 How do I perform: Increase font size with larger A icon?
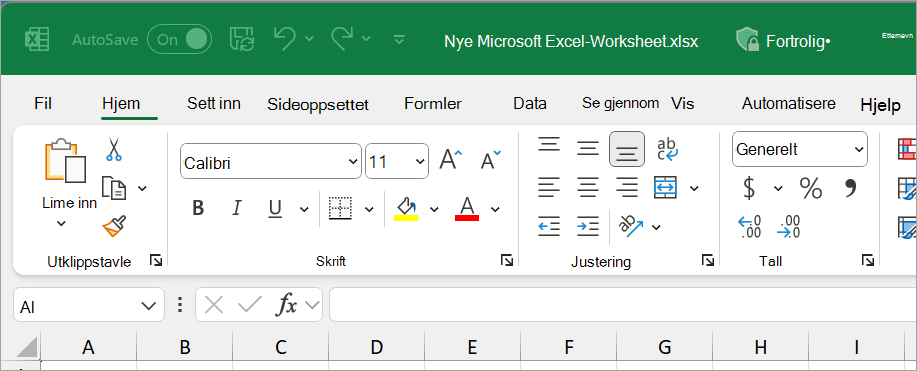pos(451,159)
